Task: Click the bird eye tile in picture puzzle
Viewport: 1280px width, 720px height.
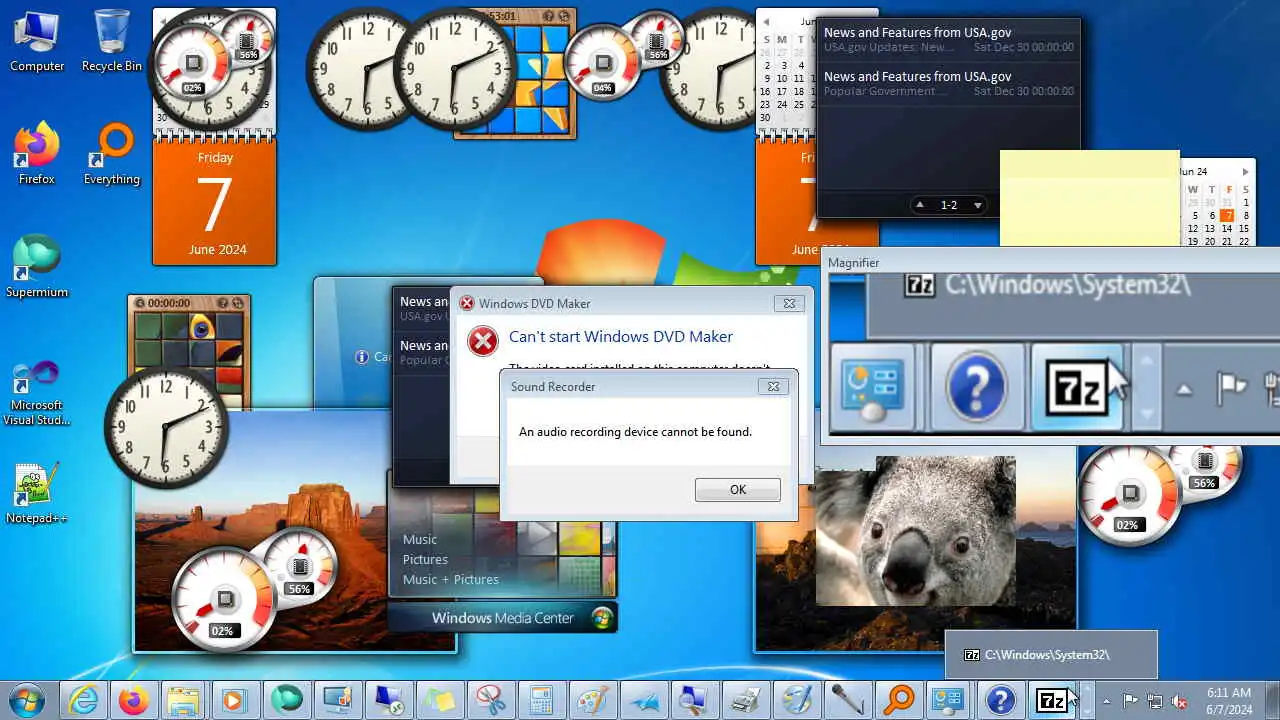Action: point(202,326)
